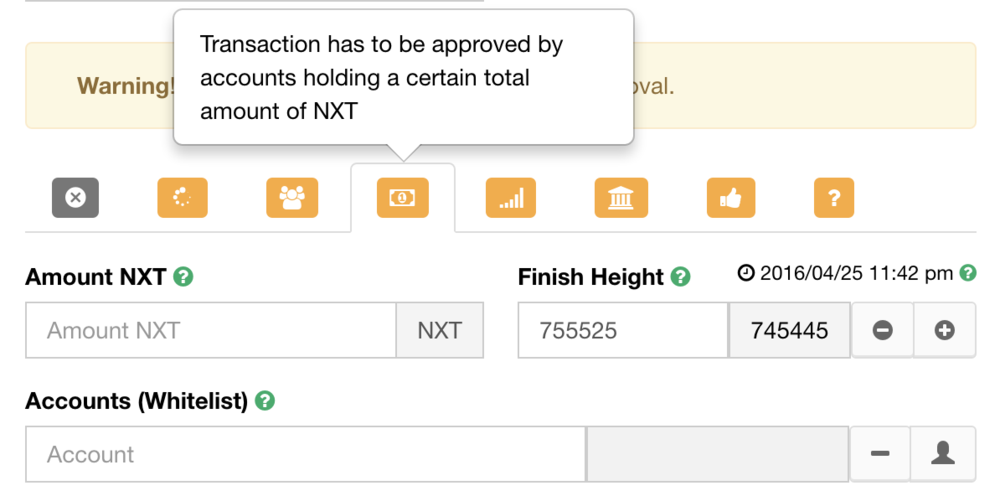The height and width of the screenshot is (496, 1000).
Task: Select the thumbs-up approval tab
Action: pos(730,198)
